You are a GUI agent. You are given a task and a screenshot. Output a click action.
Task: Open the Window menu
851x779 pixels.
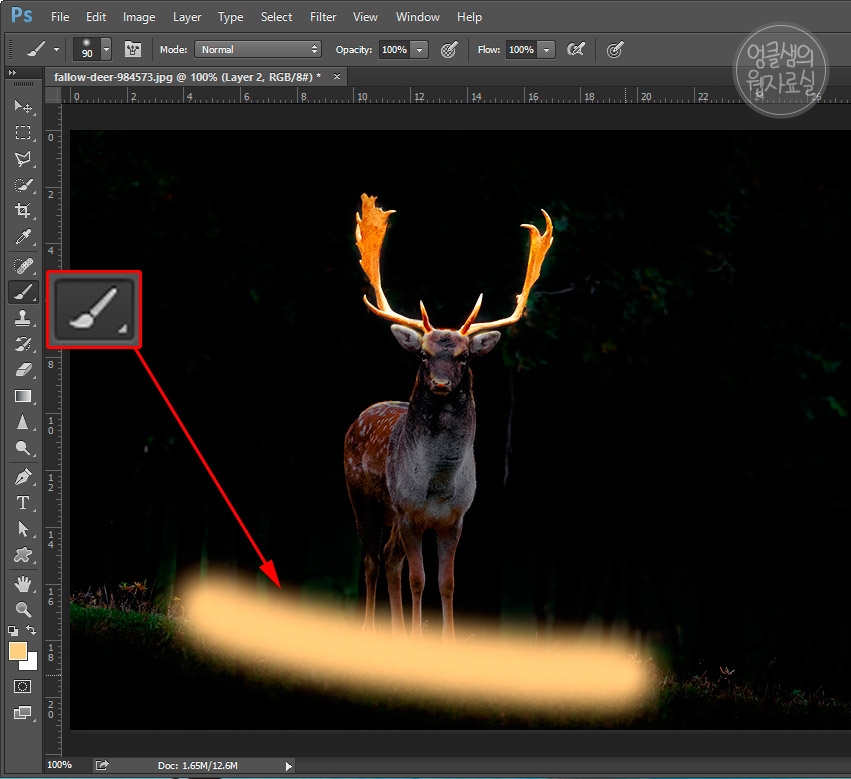(x=417, y=17)
